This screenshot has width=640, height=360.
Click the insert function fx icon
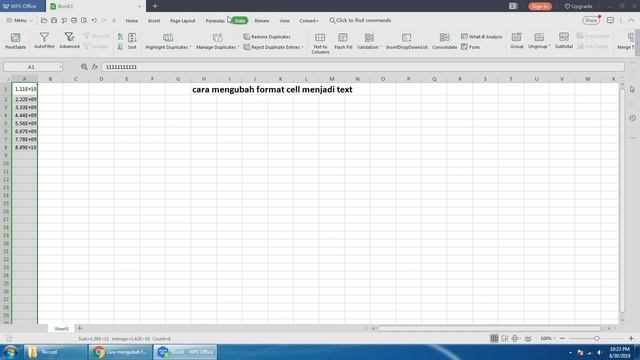pos(95,67)
